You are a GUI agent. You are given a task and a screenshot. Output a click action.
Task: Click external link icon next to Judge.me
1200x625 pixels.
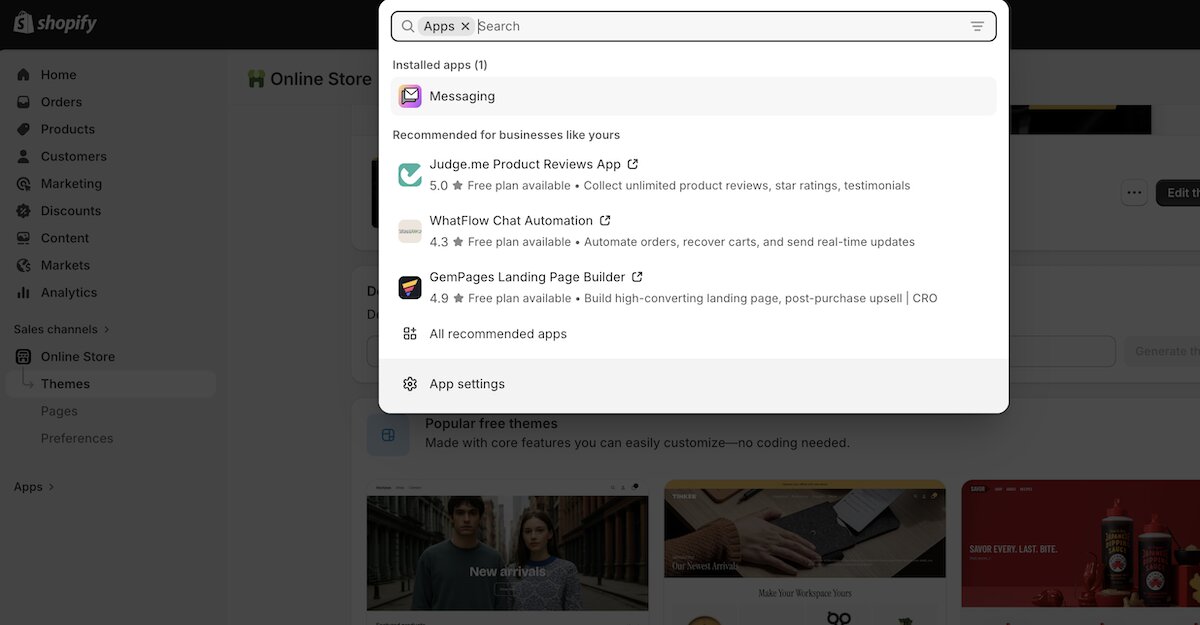click(x=633, y=164)
